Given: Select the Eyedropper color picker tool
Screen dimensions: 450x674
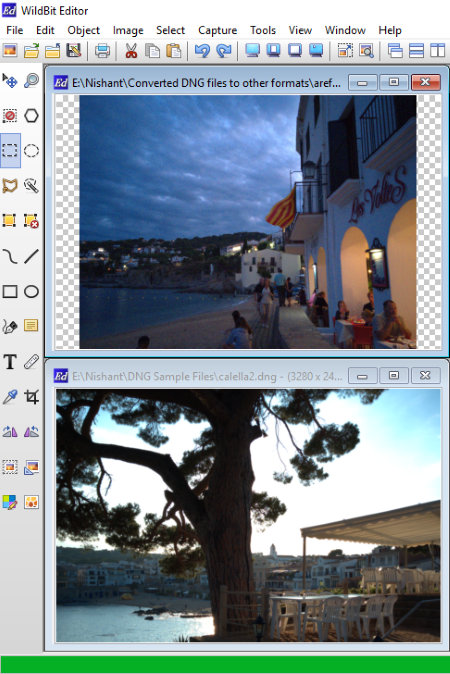Looking at the screenshot, I should 10,397.
